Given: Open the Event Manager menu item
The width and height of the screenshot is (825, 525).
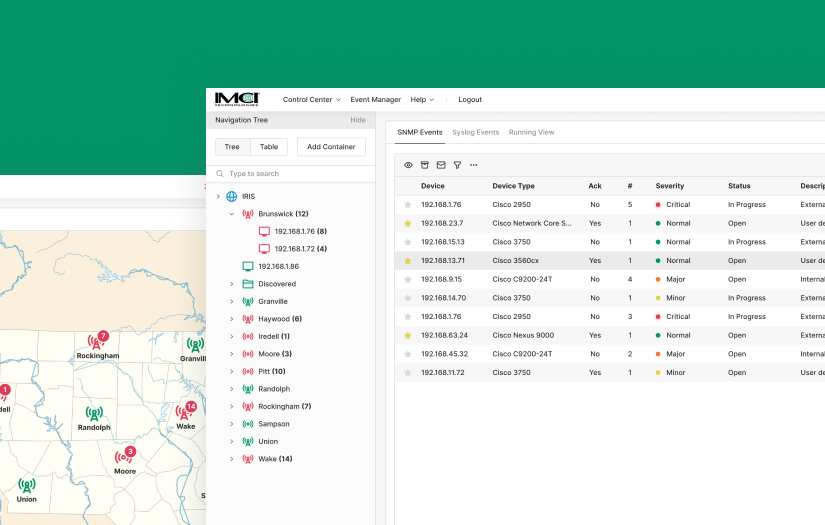Looking at the screenshot, I should (375, 100).
